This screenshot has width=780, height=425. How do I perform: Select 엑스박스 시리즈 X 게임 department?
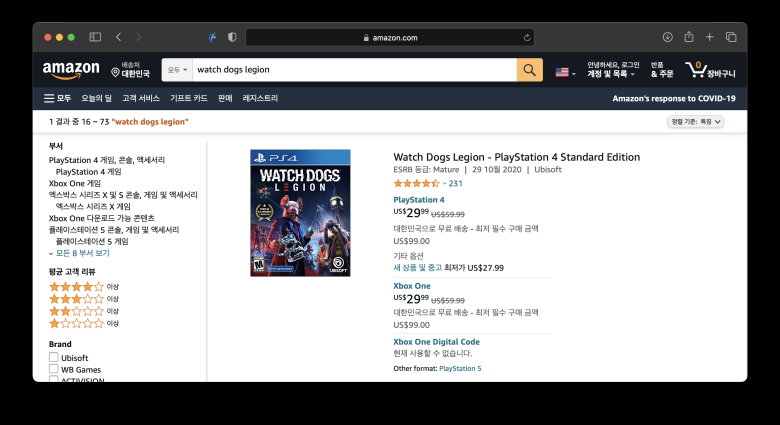click(x=93, y=206)
